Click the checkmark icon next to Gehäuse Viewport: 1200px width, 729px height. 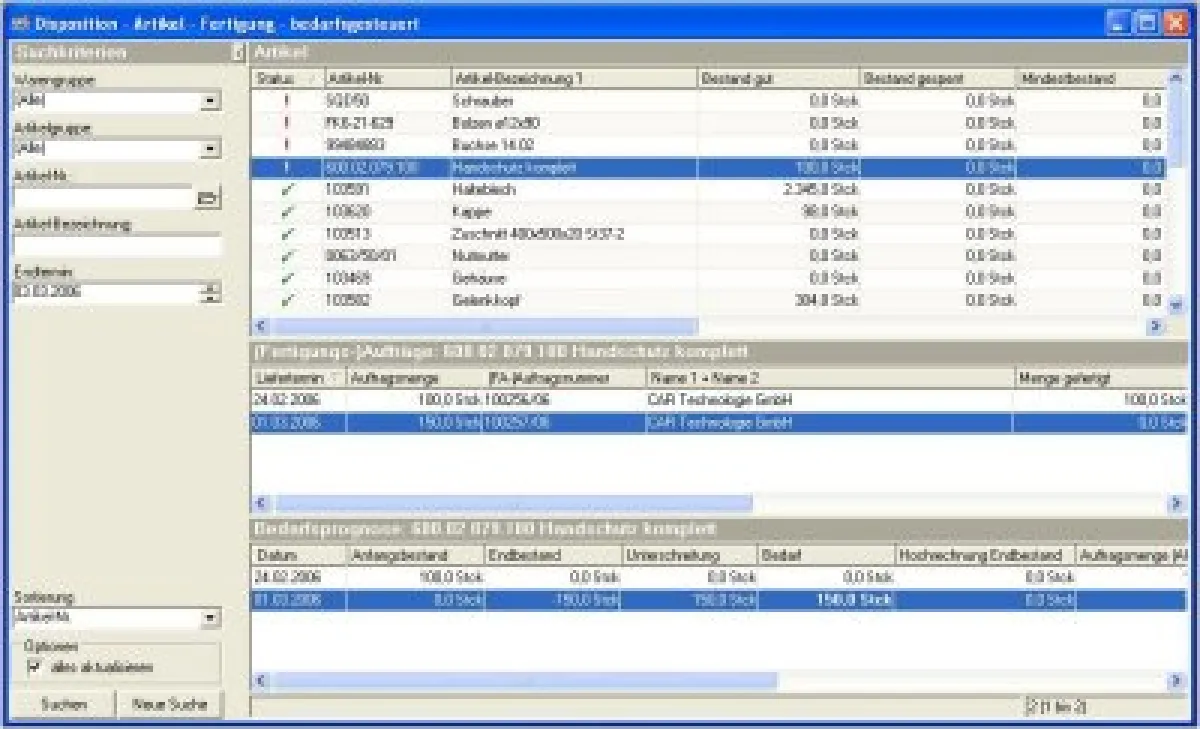287,278
